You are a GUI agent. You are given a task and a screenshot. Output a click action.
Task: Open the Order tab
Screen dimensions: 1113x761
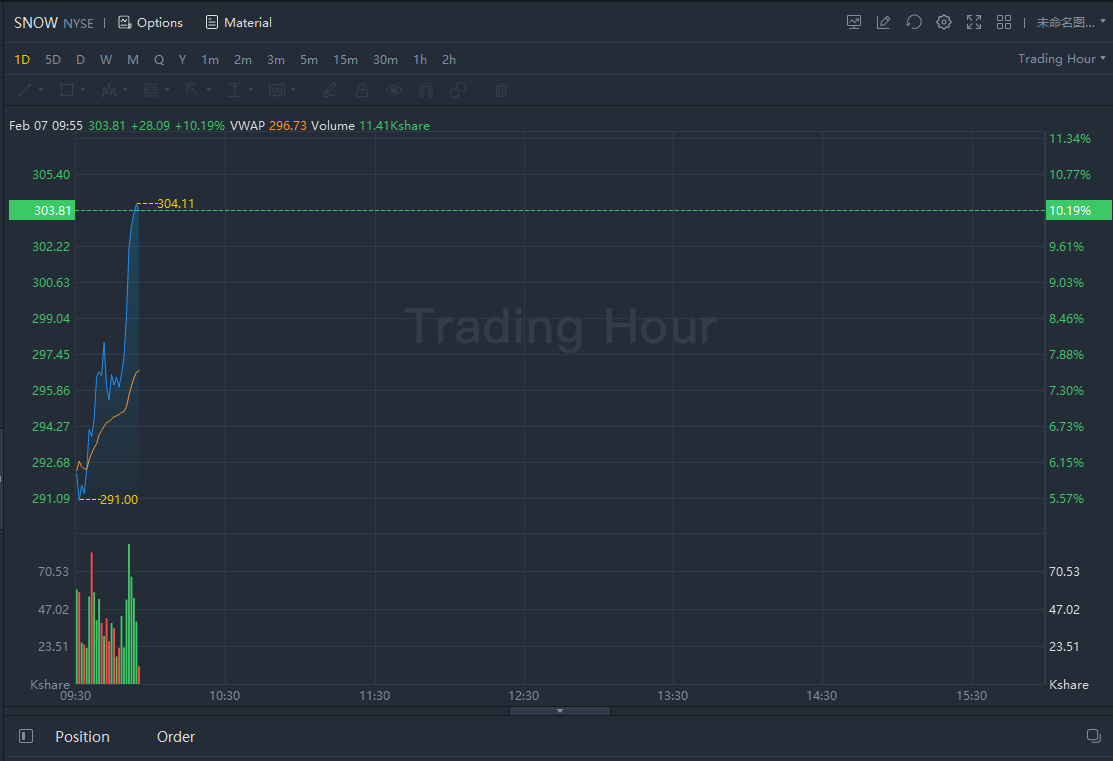tap(176, 737)
